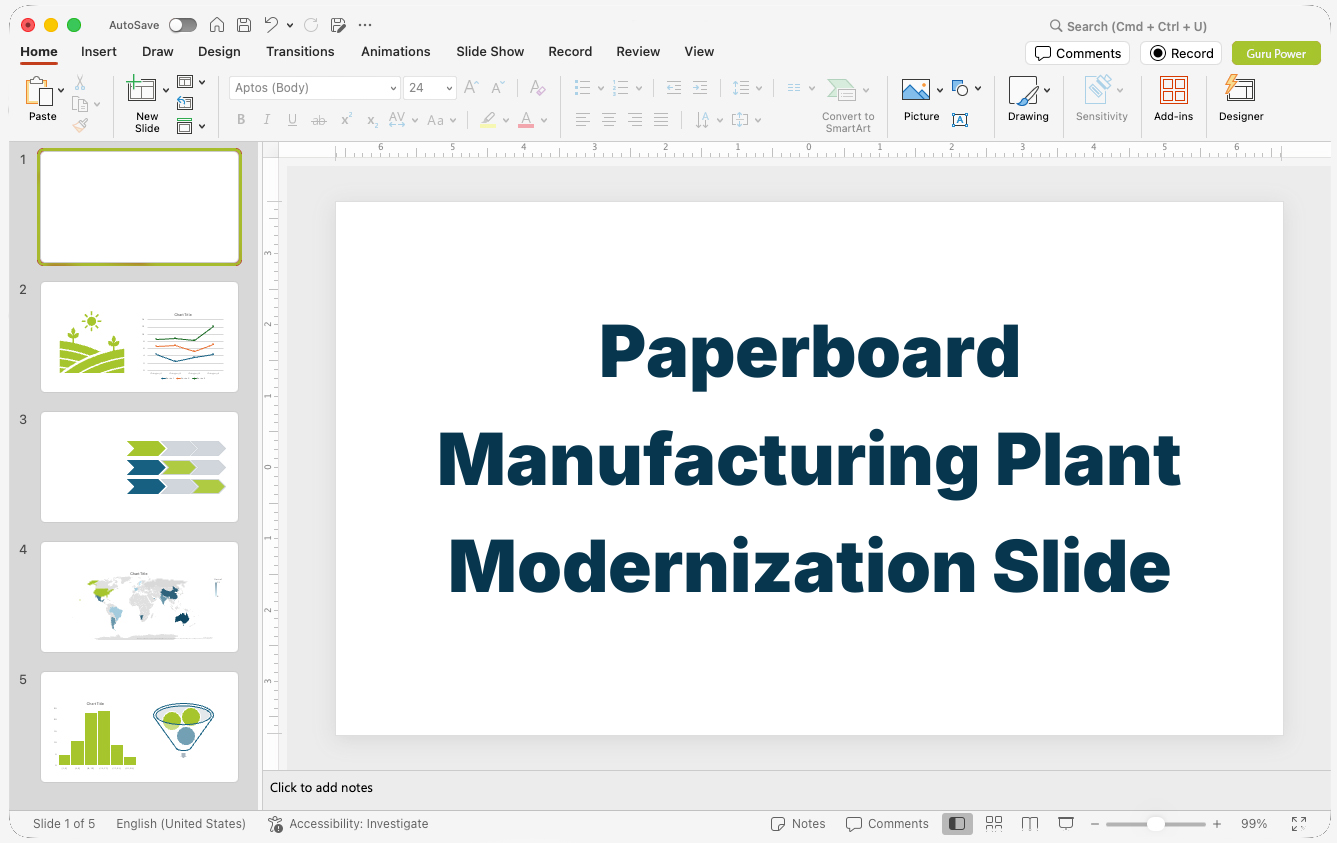The image size is (1337, 843).
Task: Toggle the Notes pane from status bar
Action: [798, 824]
